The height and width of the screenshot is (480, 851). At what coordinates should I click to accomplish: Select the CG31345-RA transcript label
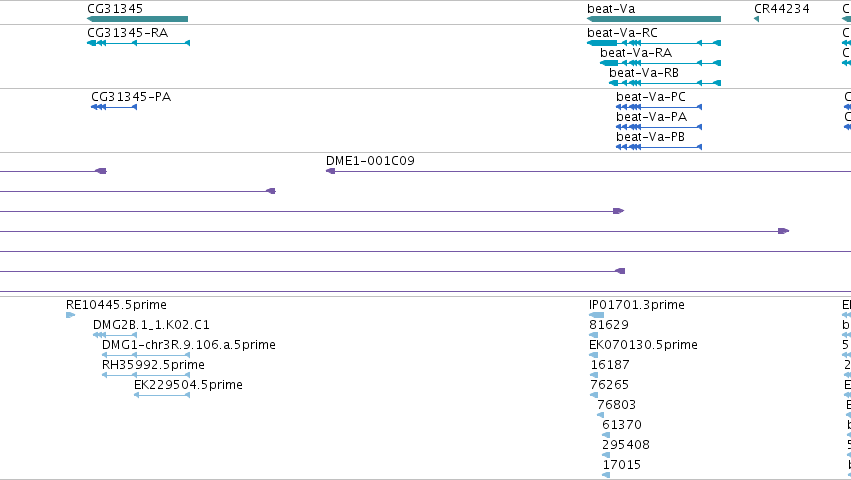(x=128, y=33)
